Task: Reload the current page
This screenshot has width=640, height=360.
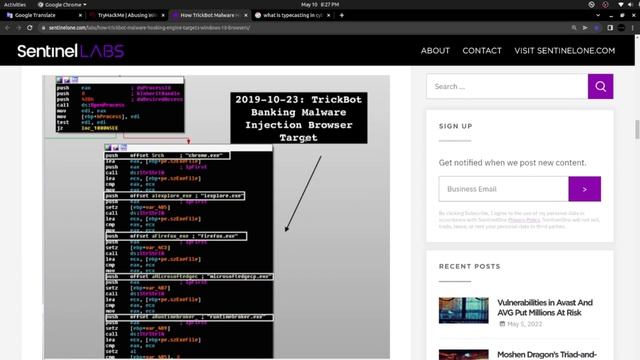Action: click(30, 28)
